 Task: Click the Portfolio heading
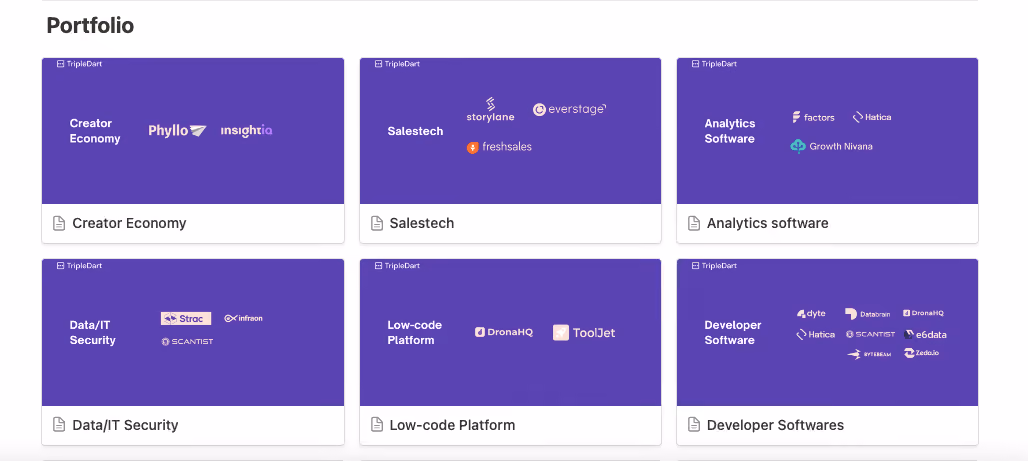click(x=90, y=26)
